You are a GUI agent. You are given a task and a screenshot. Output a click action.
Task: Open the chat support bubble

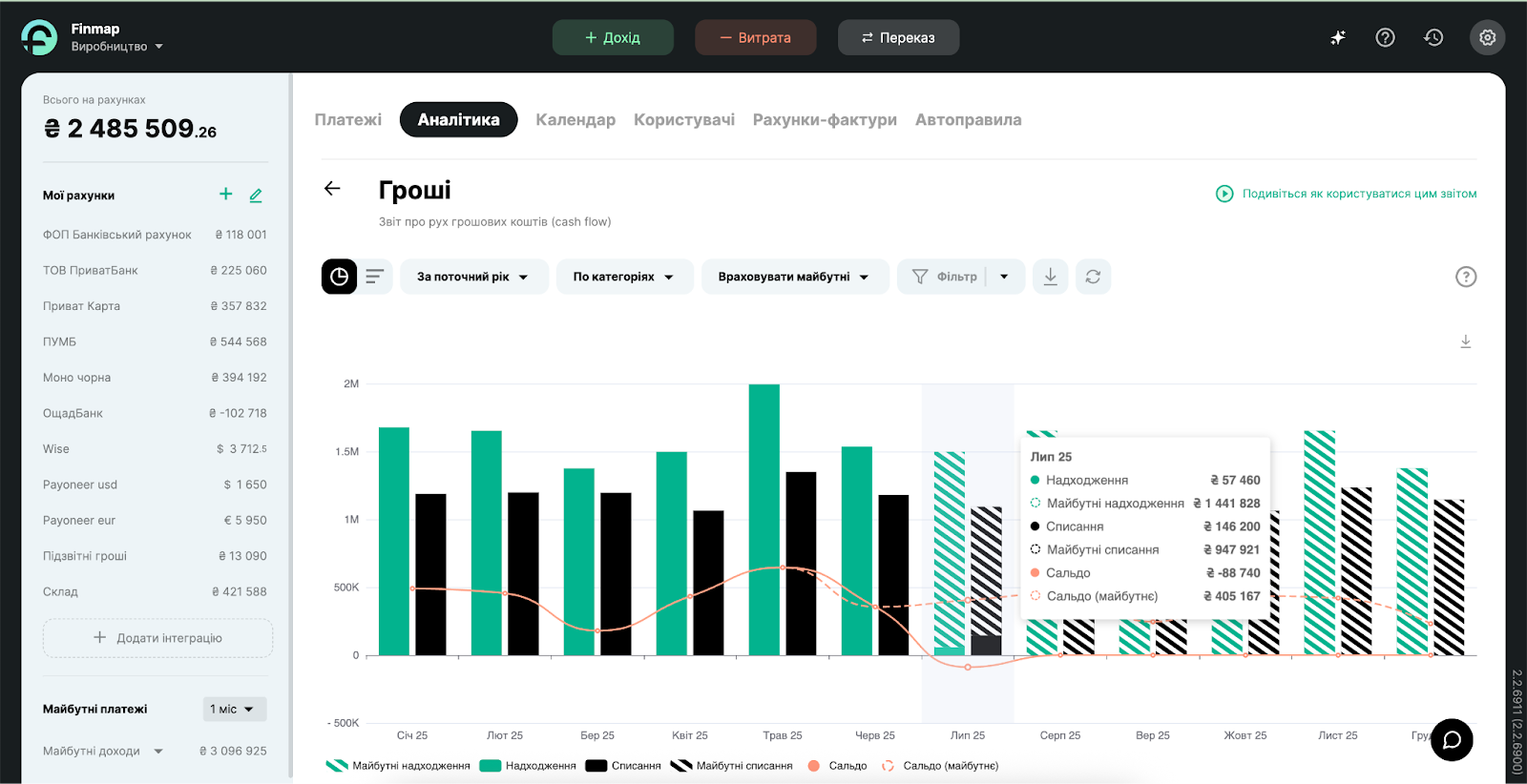1452,740
